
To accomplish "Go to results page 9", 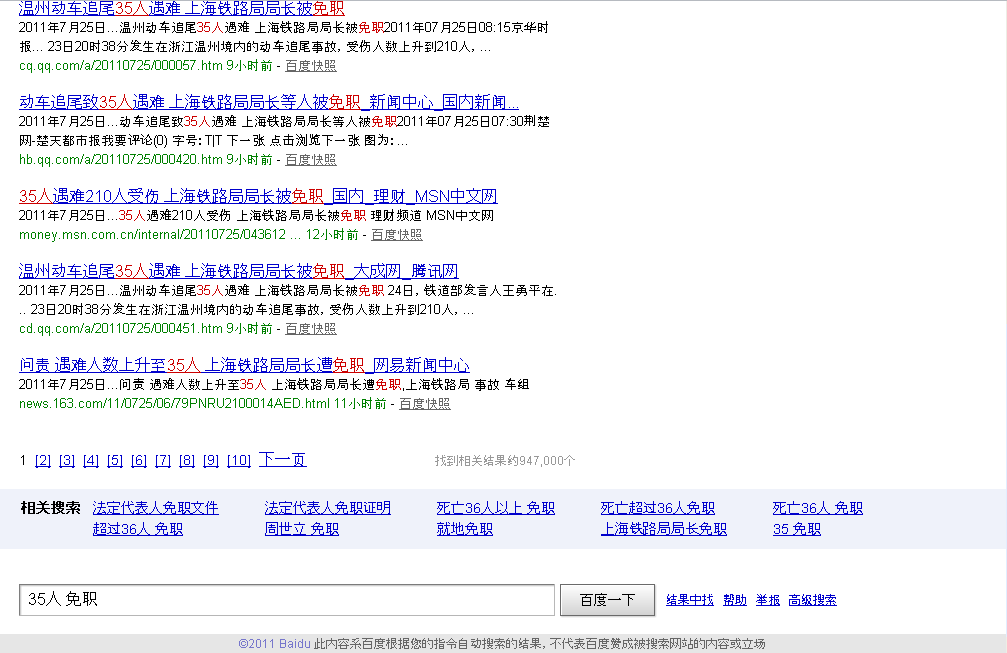I will [211, 460].
